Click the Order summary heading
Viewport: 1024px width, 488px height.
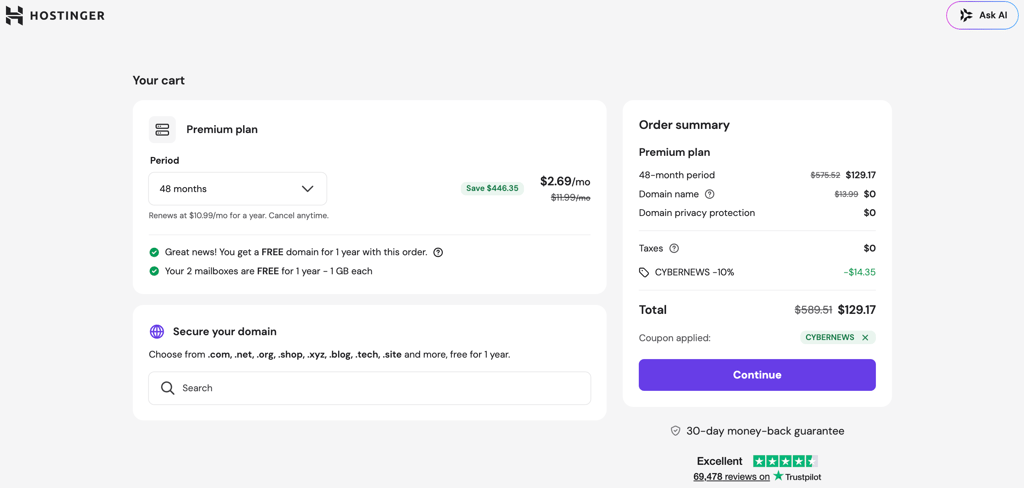[684, 125]
